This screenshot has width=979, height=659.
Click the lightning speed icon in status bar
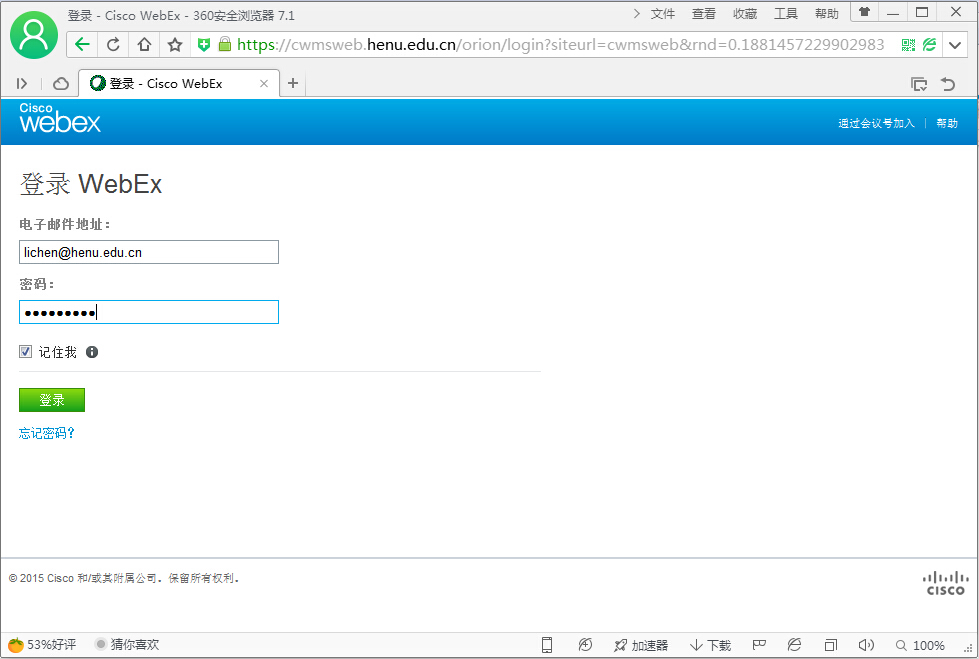[x=585, y=645]
